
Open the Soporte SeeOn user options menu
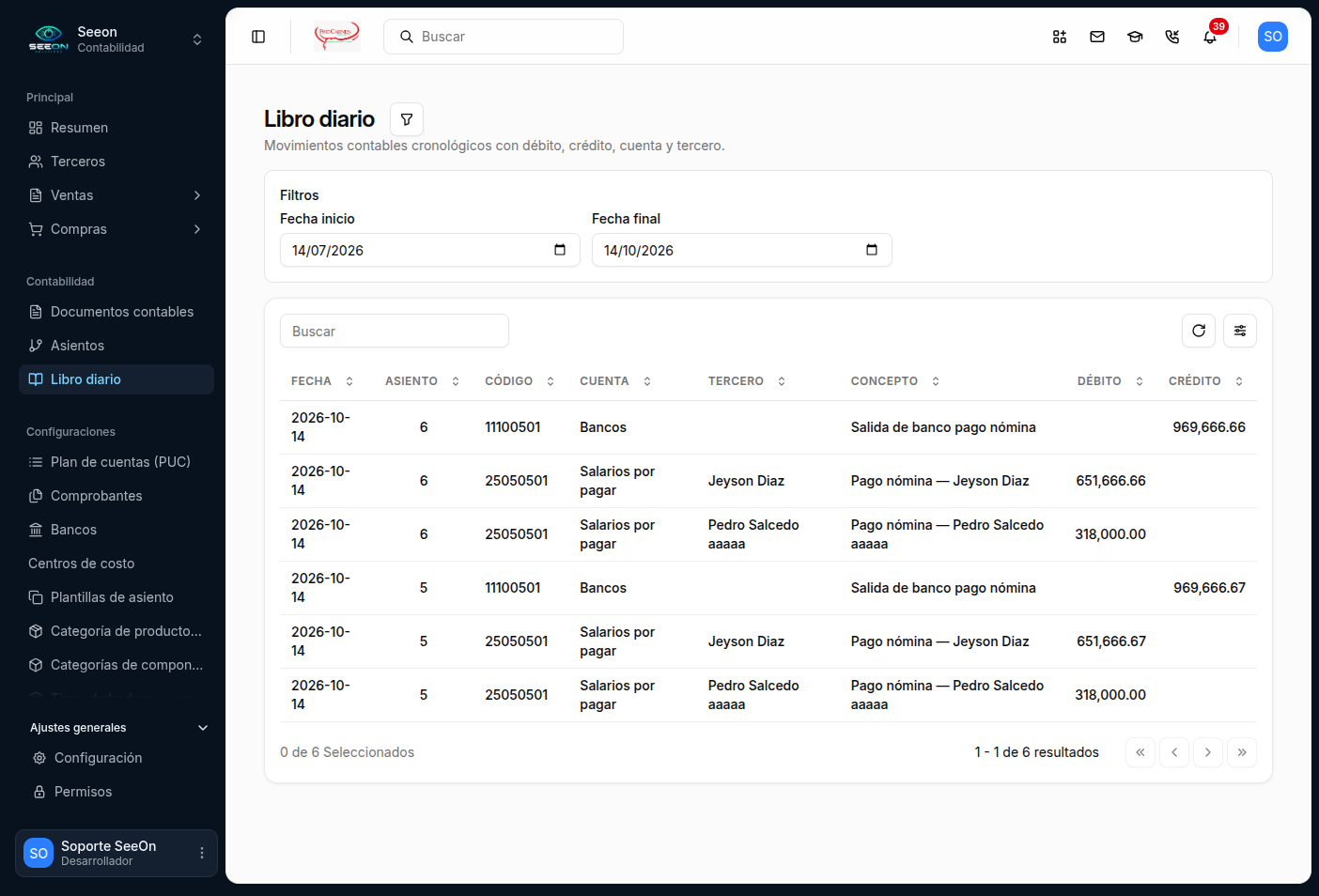(x=202, y=853)
